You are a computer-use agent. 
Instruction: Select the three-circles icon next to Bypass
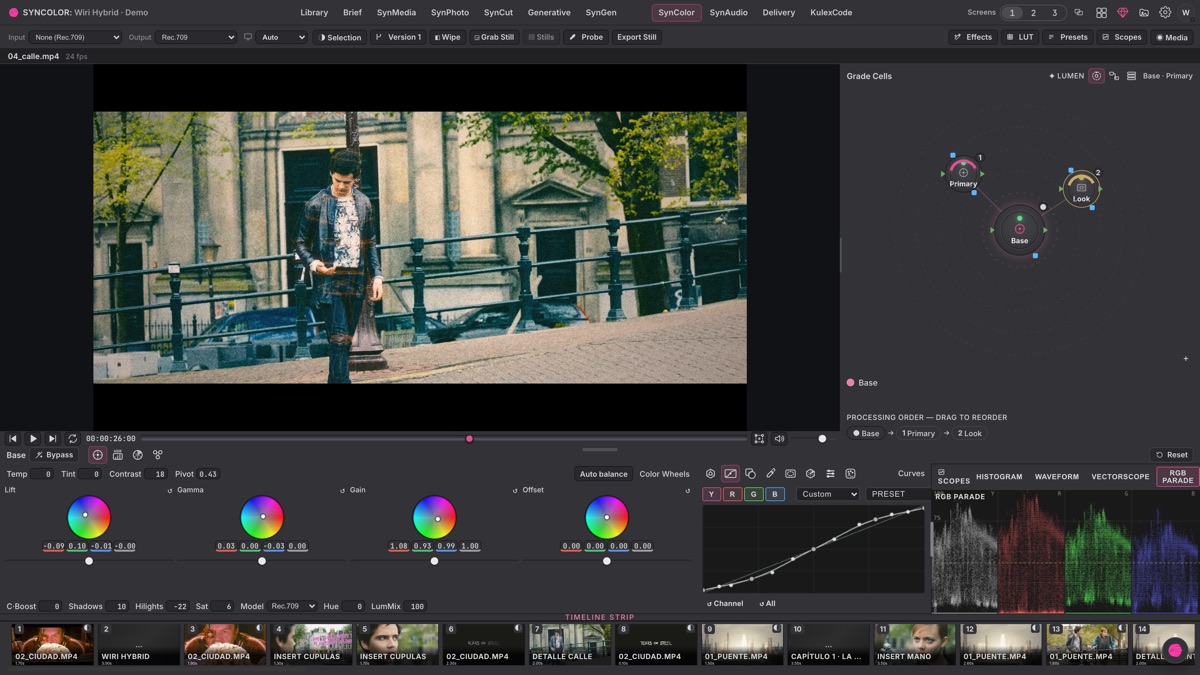[157, 455]
